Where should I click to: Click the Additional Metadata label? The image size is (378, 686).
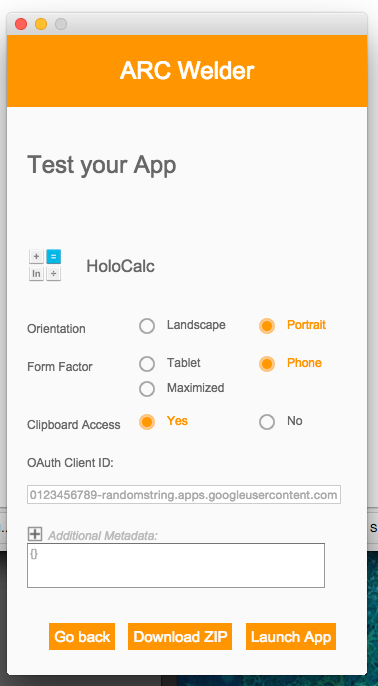point(103,536)
